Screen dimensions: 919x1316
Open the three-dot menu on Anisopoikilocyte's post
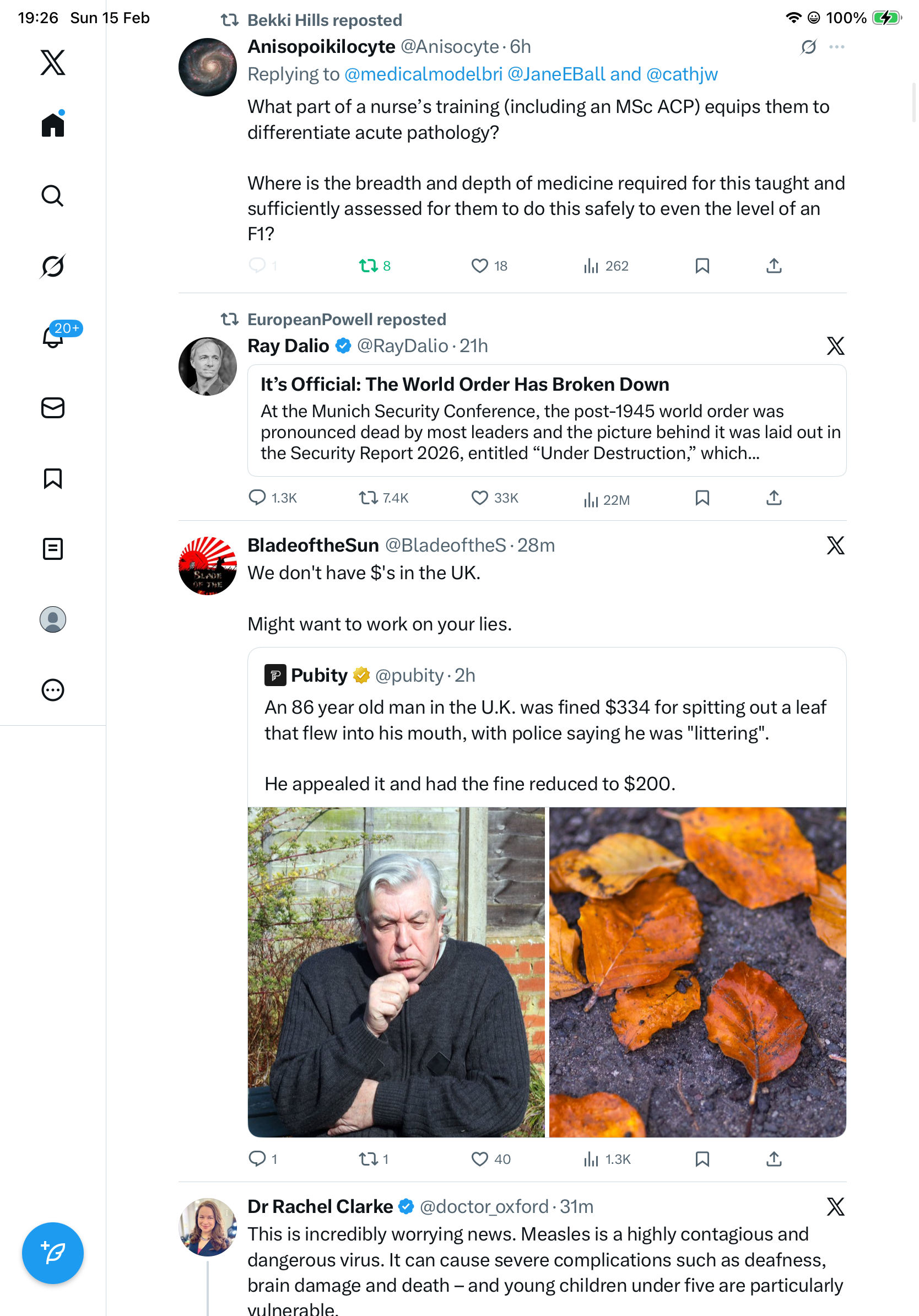(836, 47)
